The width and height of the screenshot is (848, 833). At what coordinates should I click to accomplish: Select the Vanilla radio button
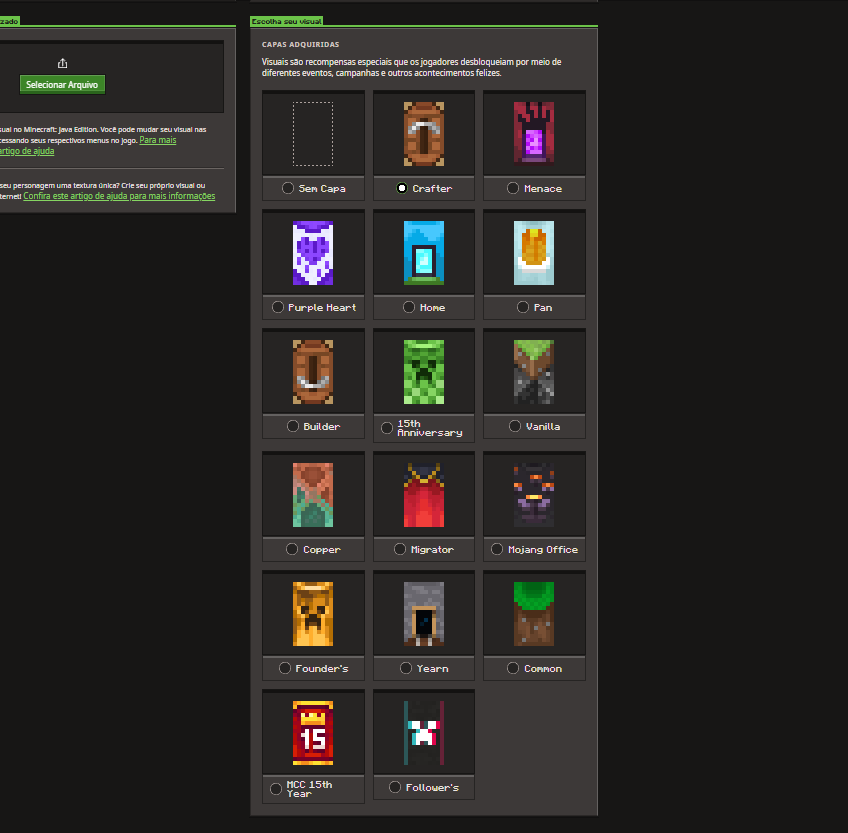pyautogui.click(x=515, y=426)
